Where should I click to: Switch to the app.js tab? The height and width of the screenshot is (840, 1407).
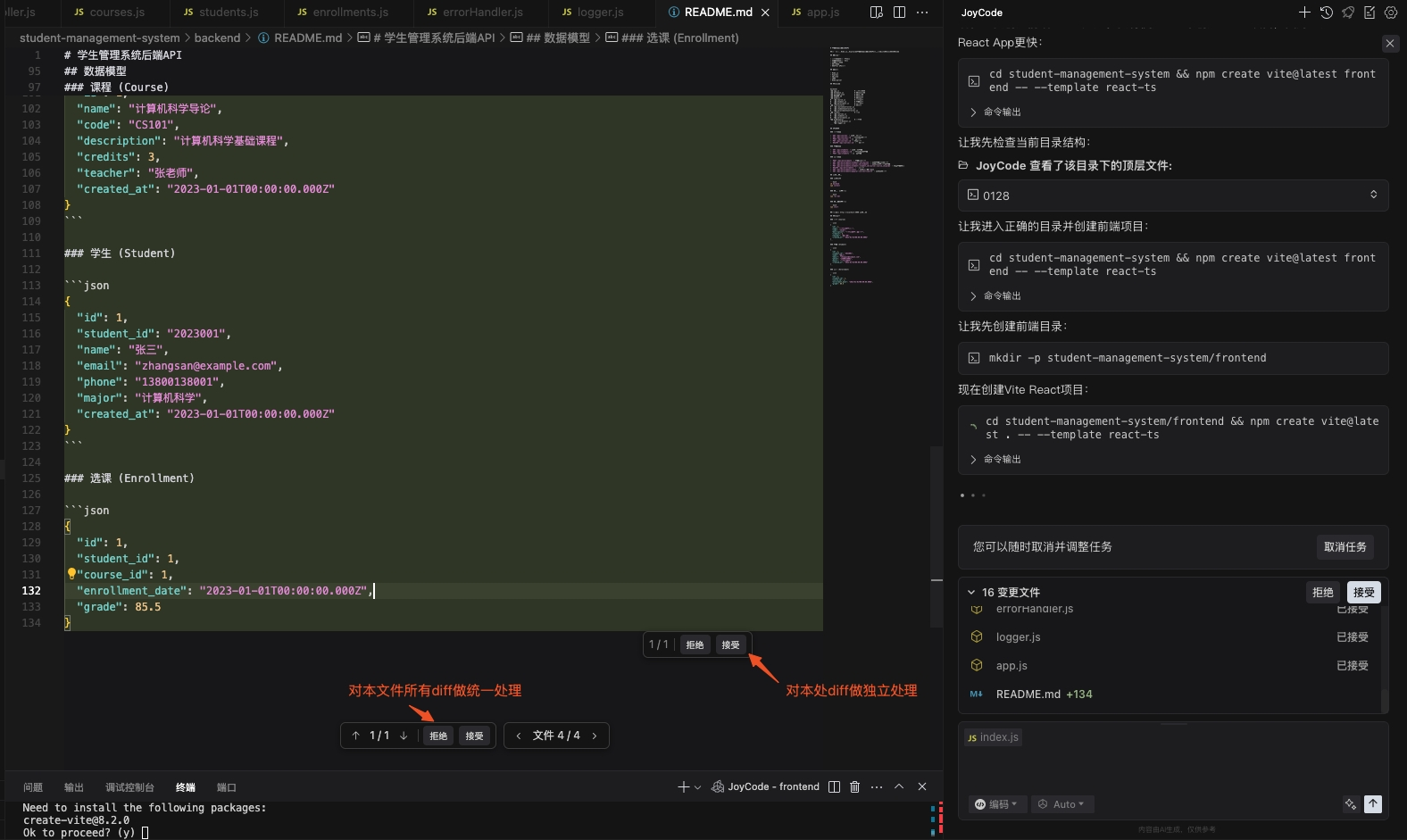[815, 12]
